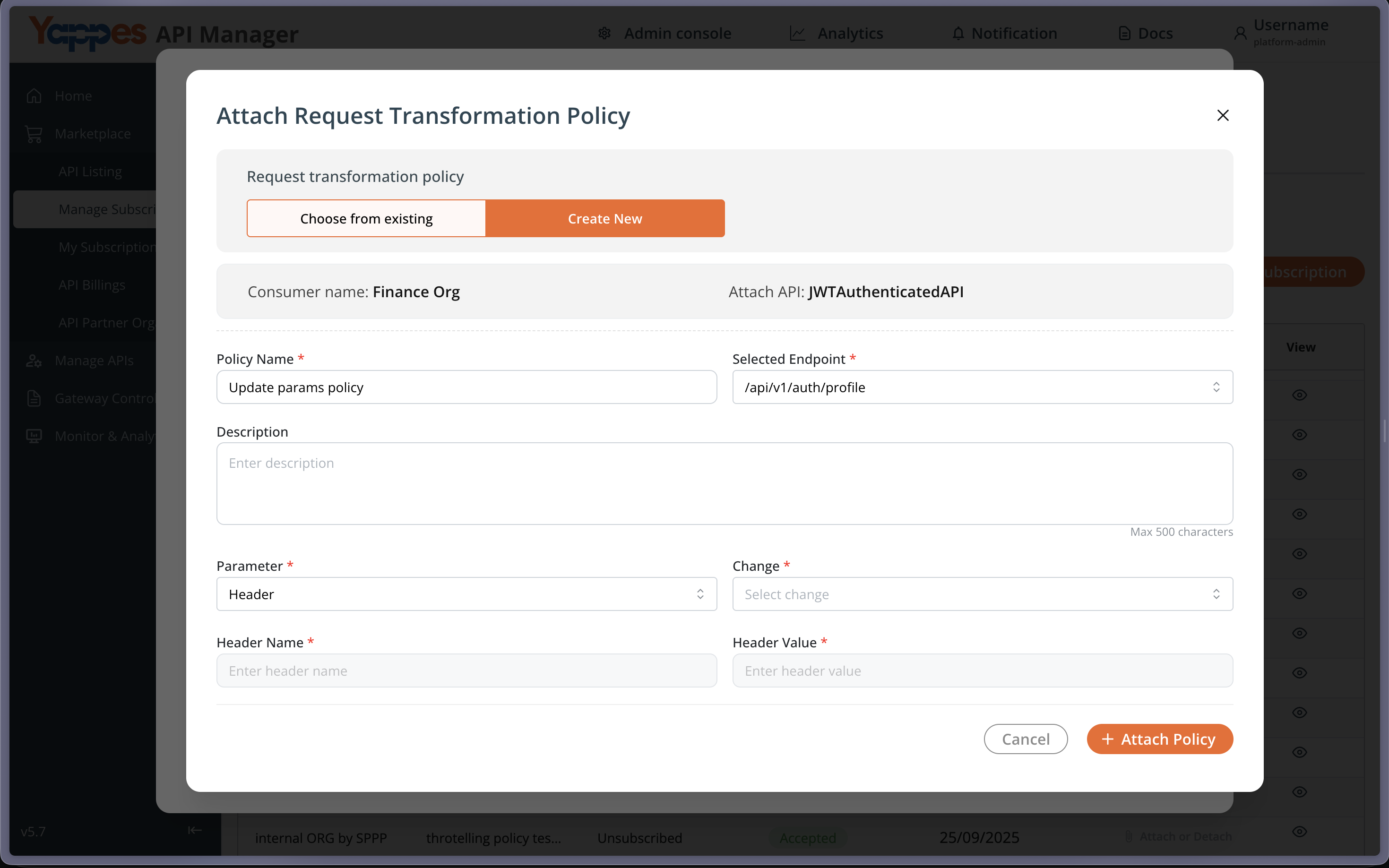Click the Accepted status badge
The height and width of the screenshot is (868, 1389).
pos(807,838)
